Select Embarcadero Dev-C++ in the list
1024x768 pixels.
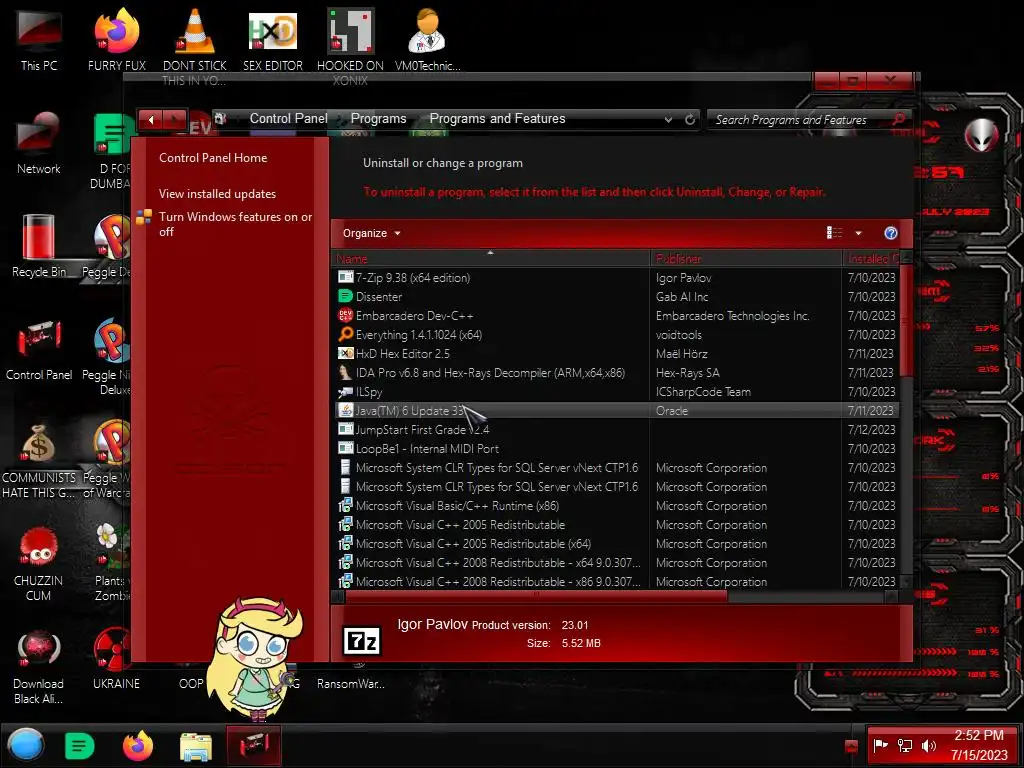[616, 315]
